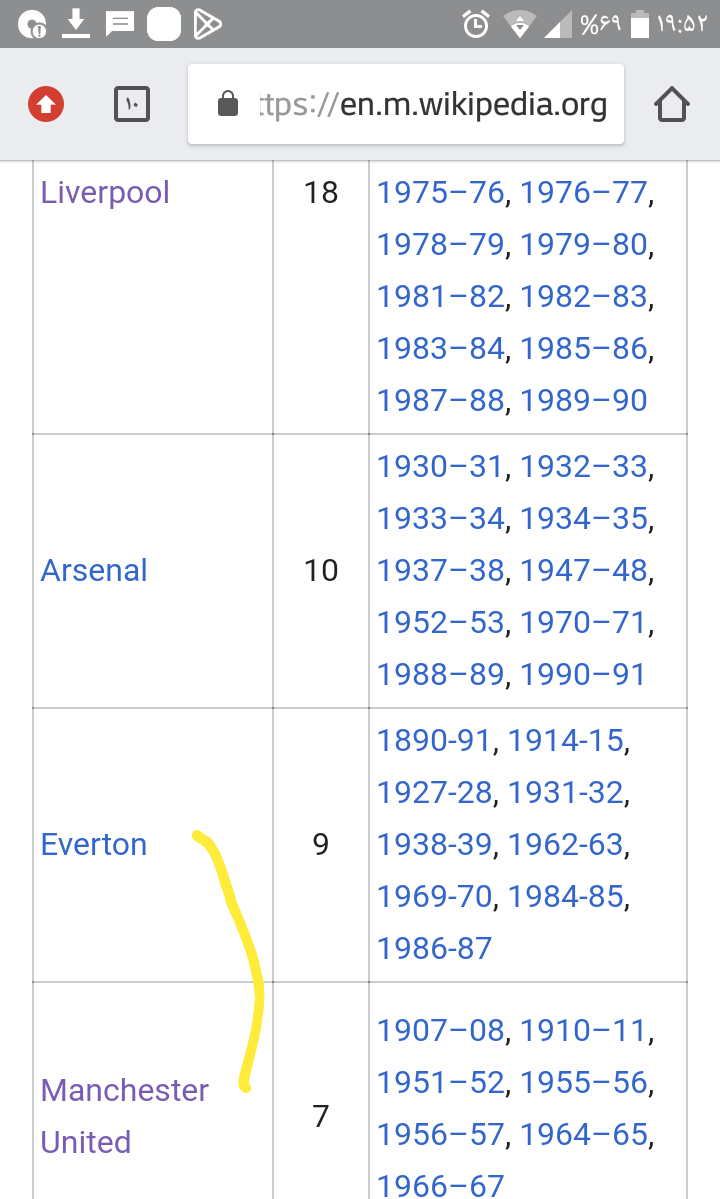Open the 1970–71 season link
720x1199 pixels.
click(584, 622)
